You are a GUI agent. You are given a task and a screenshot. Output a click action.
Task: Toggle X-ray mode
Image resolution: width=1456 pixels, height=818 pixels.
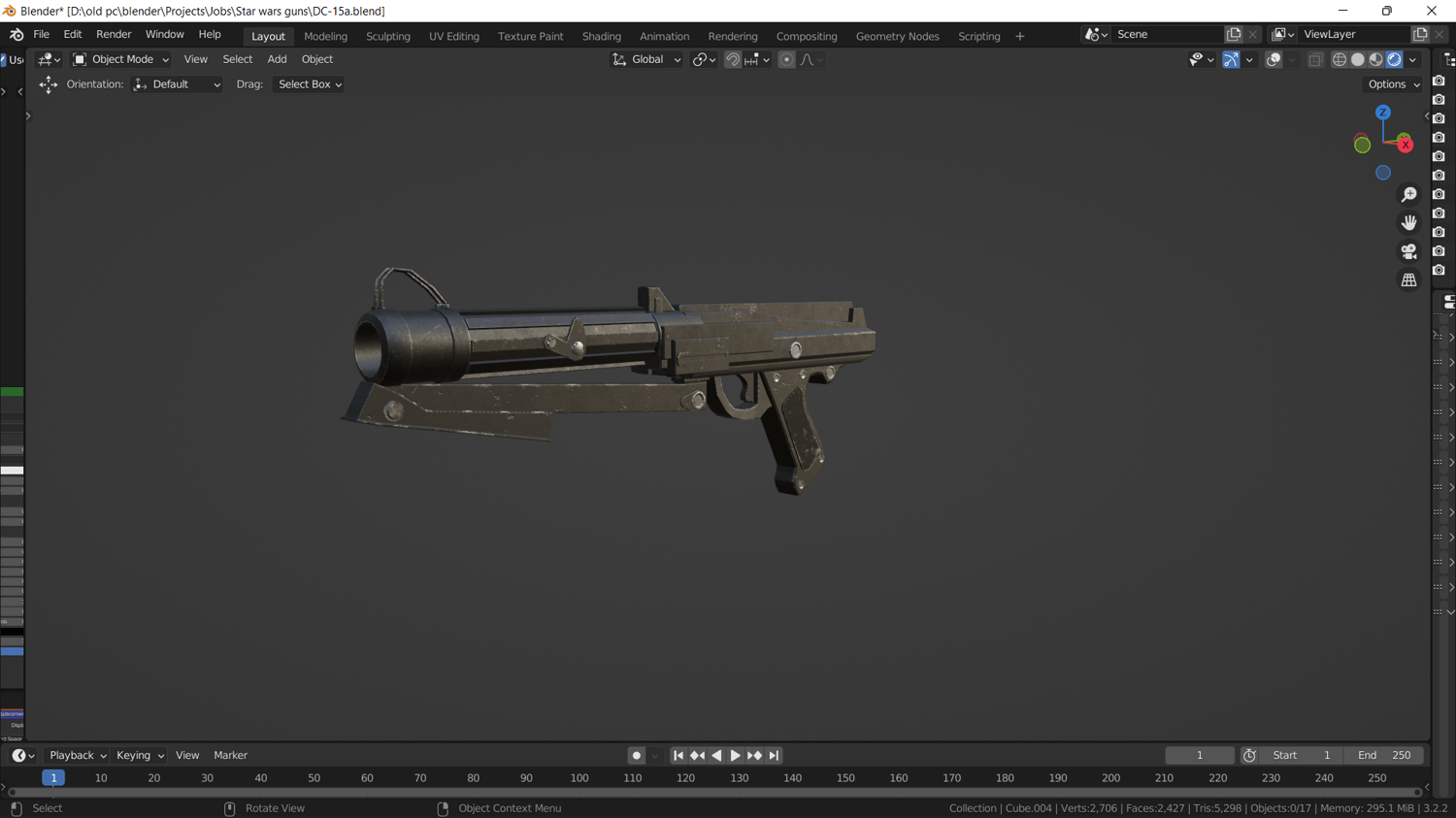pyautogui.click(x=1315, y=59)
